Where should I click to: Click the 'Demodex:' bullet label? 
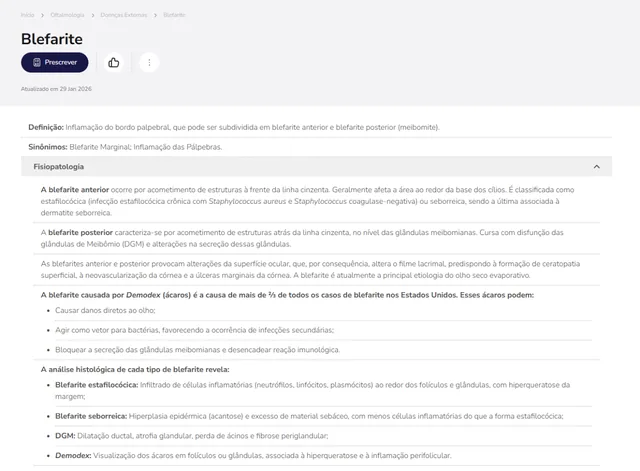pos(73,455)
